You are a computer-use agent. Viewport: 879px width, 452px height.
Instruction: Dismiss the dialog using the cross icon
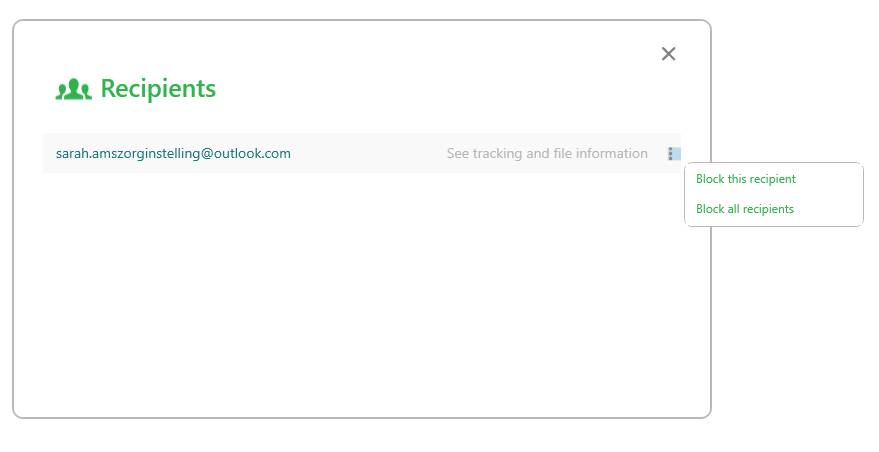668,54
